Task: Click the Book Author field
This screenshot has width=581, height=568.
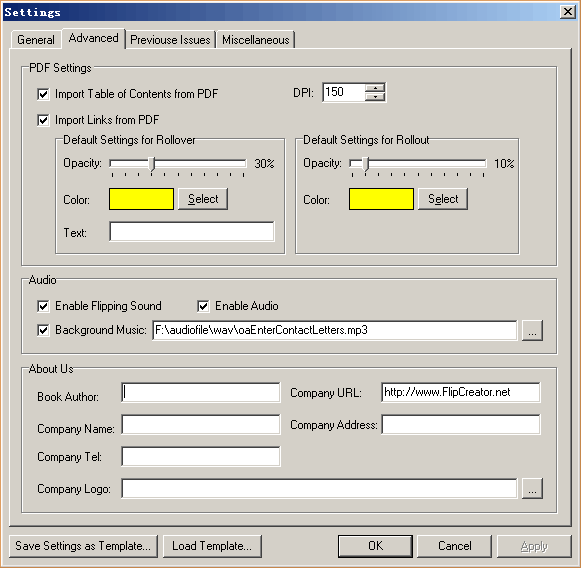Action: pyautogui.click(x=200, y=392)
